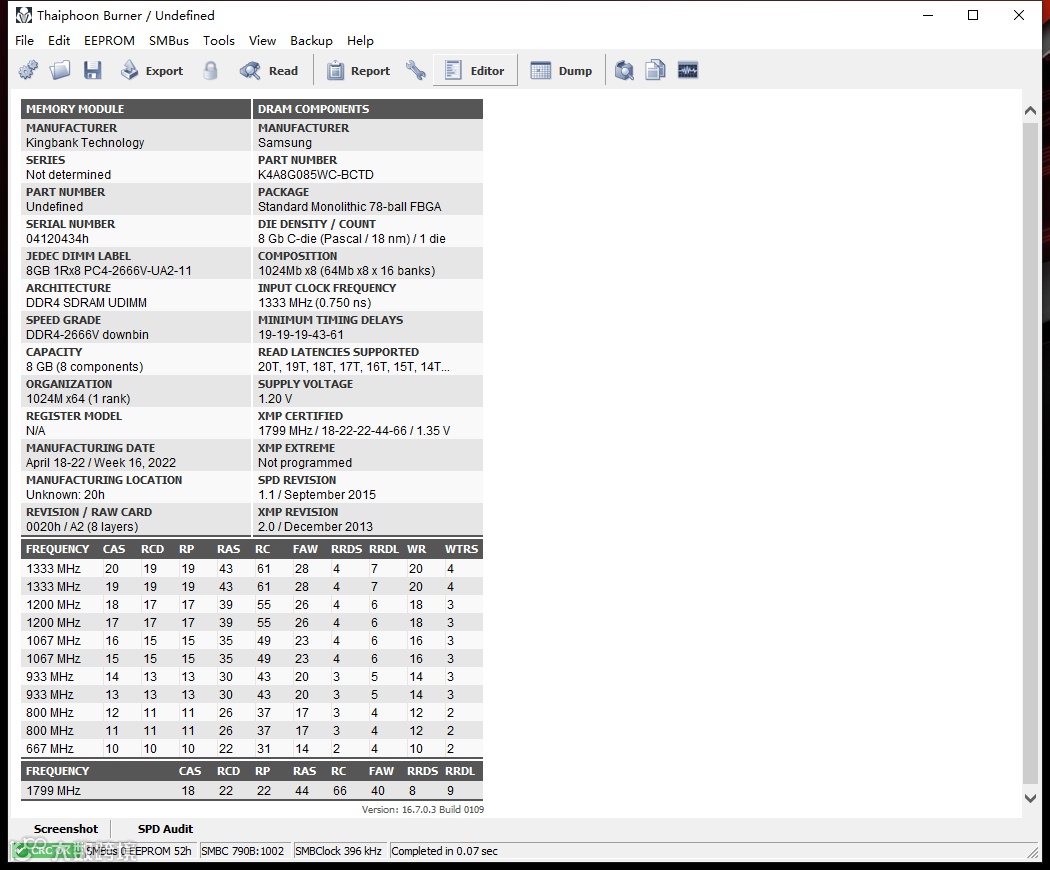Maximize the Thaiphoon Burner window

973,15
